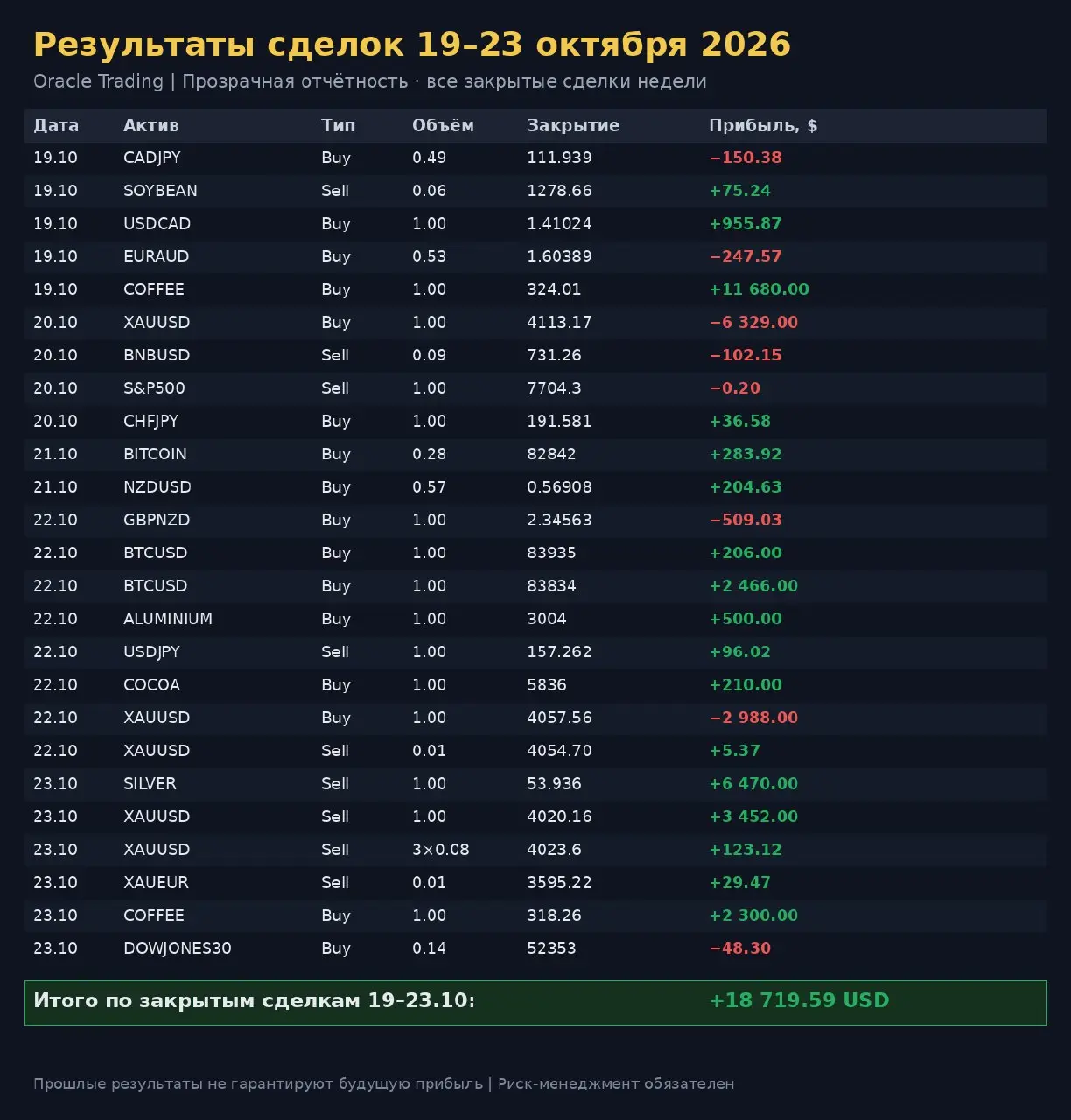Select the SOYBEAN asset cell
Screen dimensions: 1071x1120
click(160, 191)
